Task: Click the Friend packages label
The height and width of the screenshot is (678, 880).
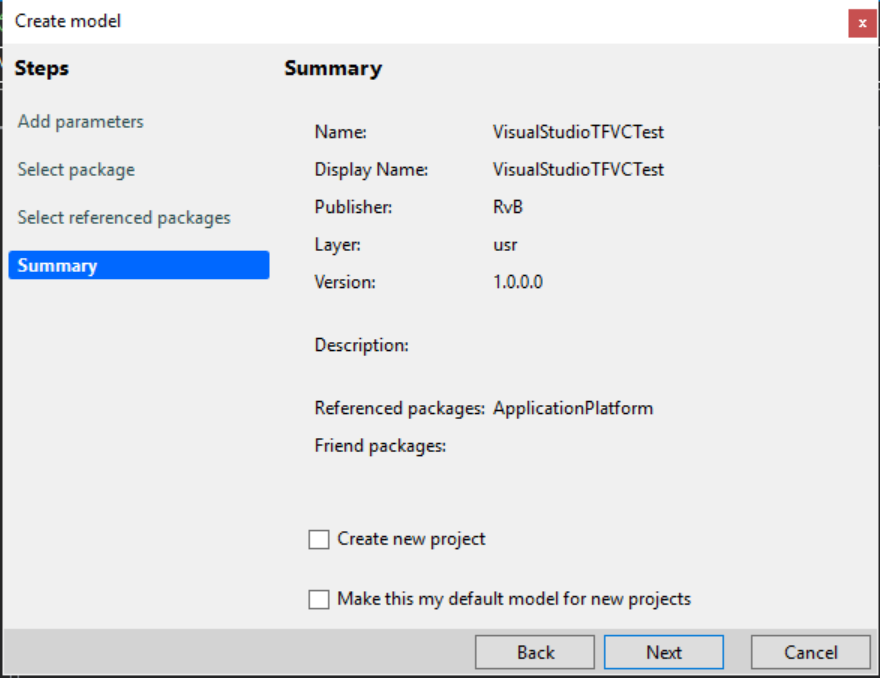Action: (x=380, y=446)
